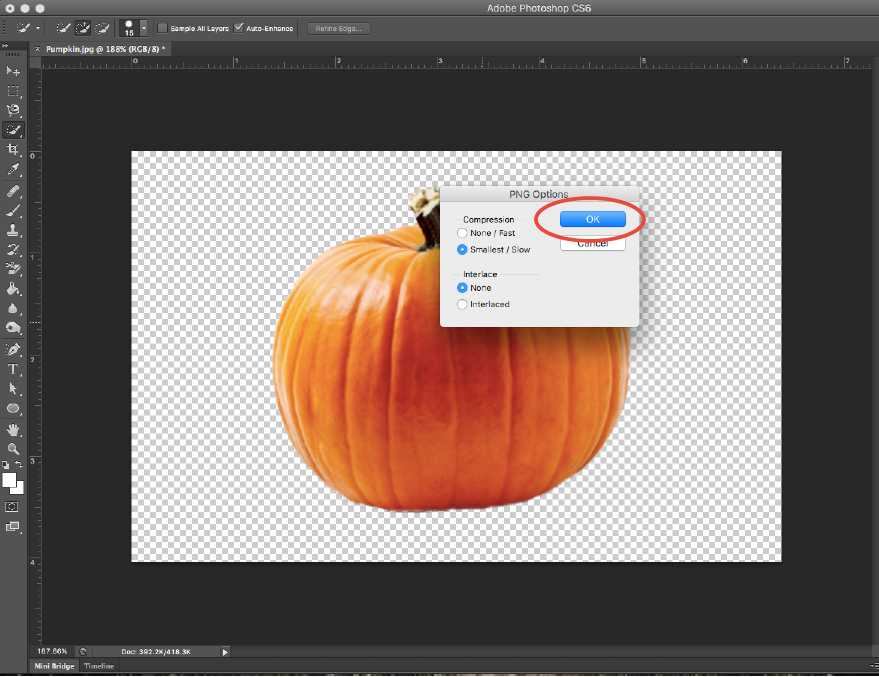Select the Clone Stamp tool
The width and height of the screenshot is (879, 677).
[x=13, y=228]
